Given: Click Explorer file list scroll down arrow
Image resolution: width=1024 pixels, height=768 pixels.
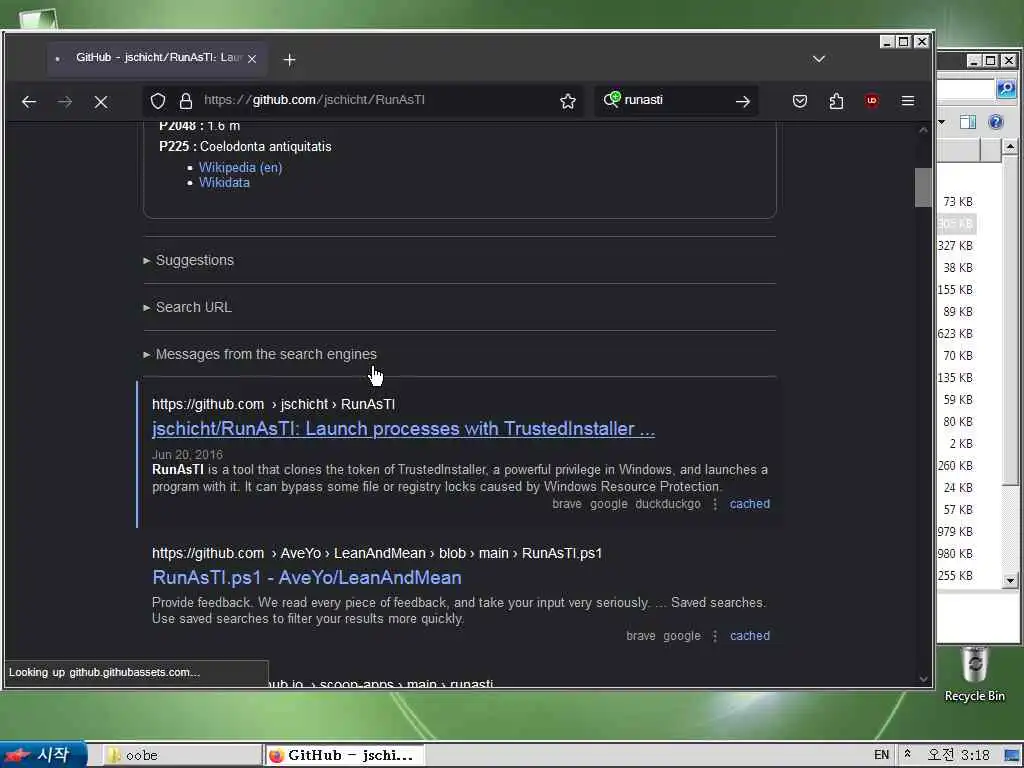Looking at the screenshot, I should point(1010,580).
